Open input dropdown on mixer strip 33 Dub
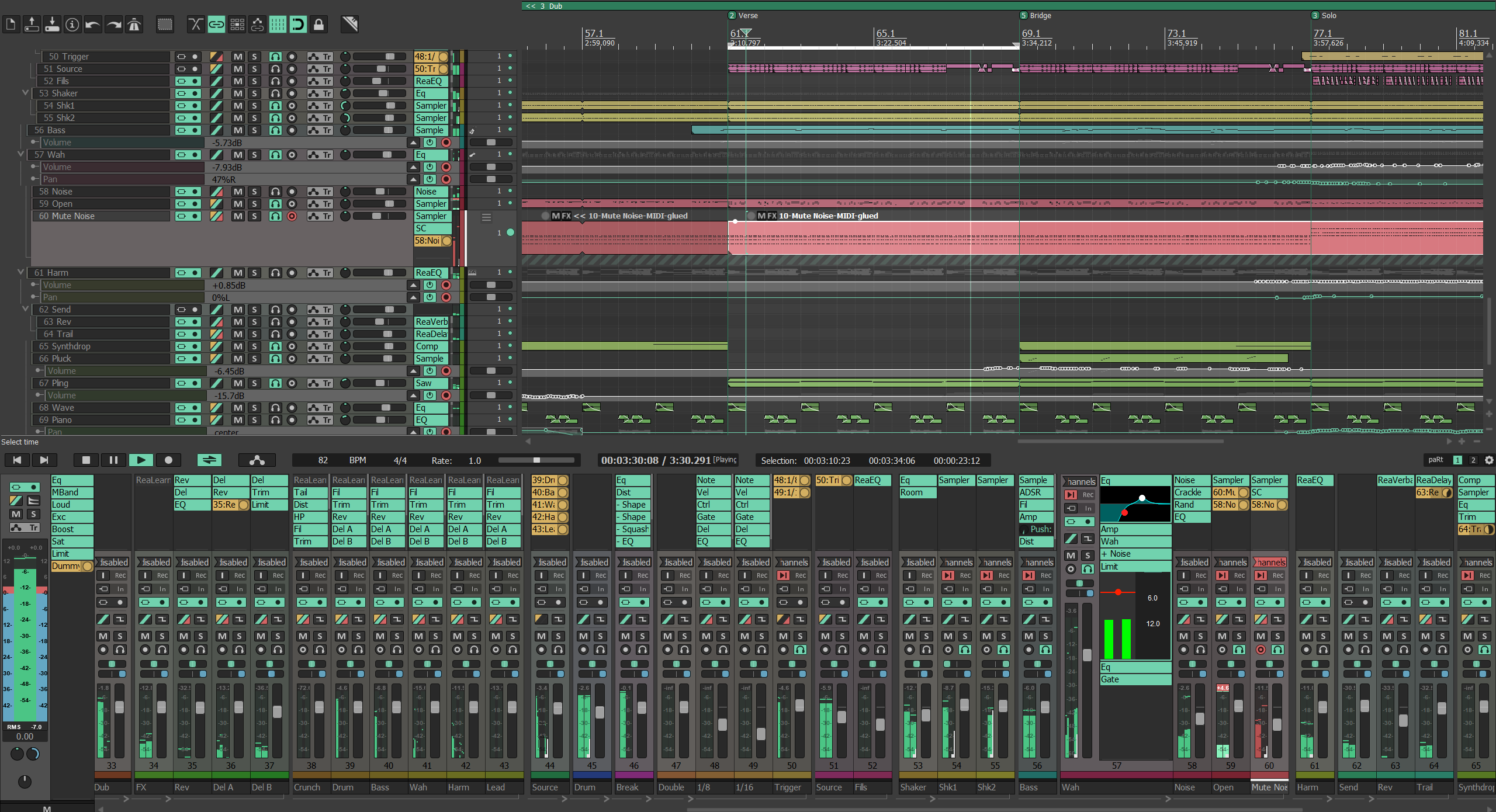This screenshot has width=1496, height=812. [112, 562]
